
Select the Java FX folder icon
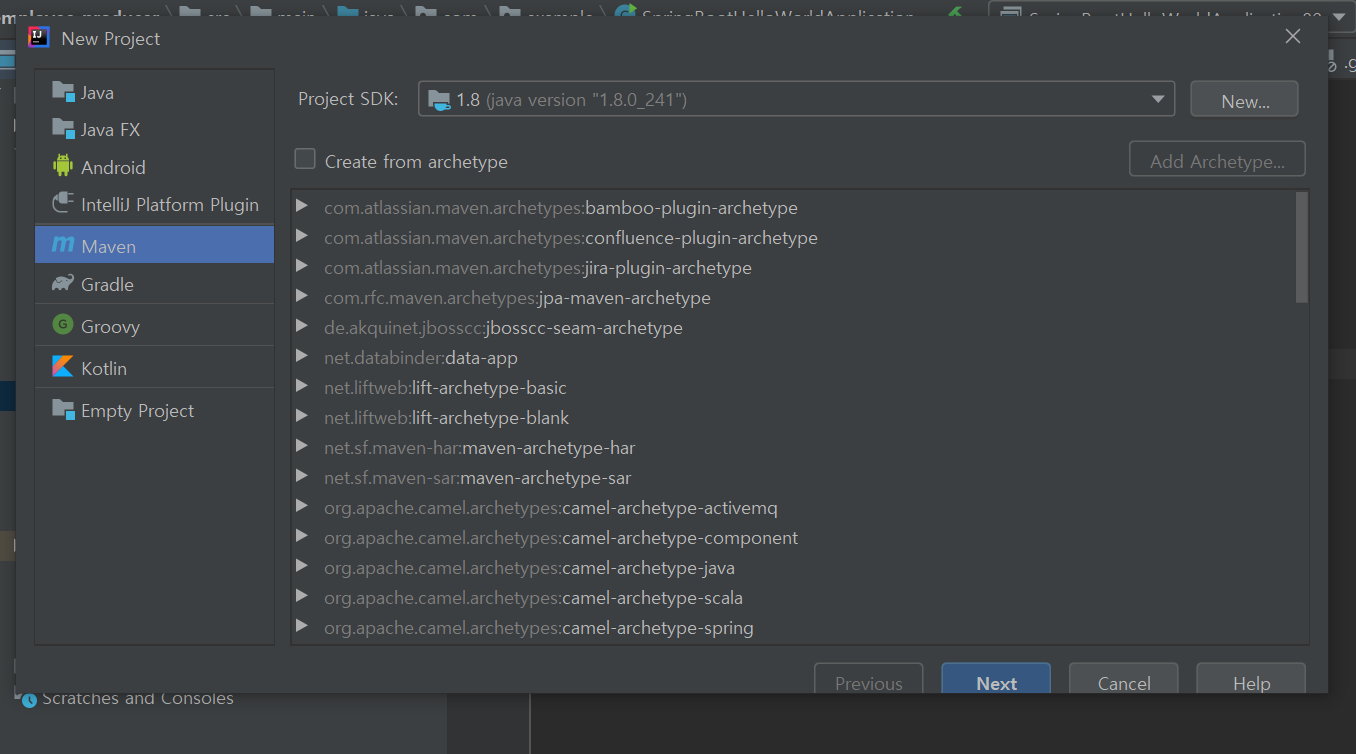point(63,129)
